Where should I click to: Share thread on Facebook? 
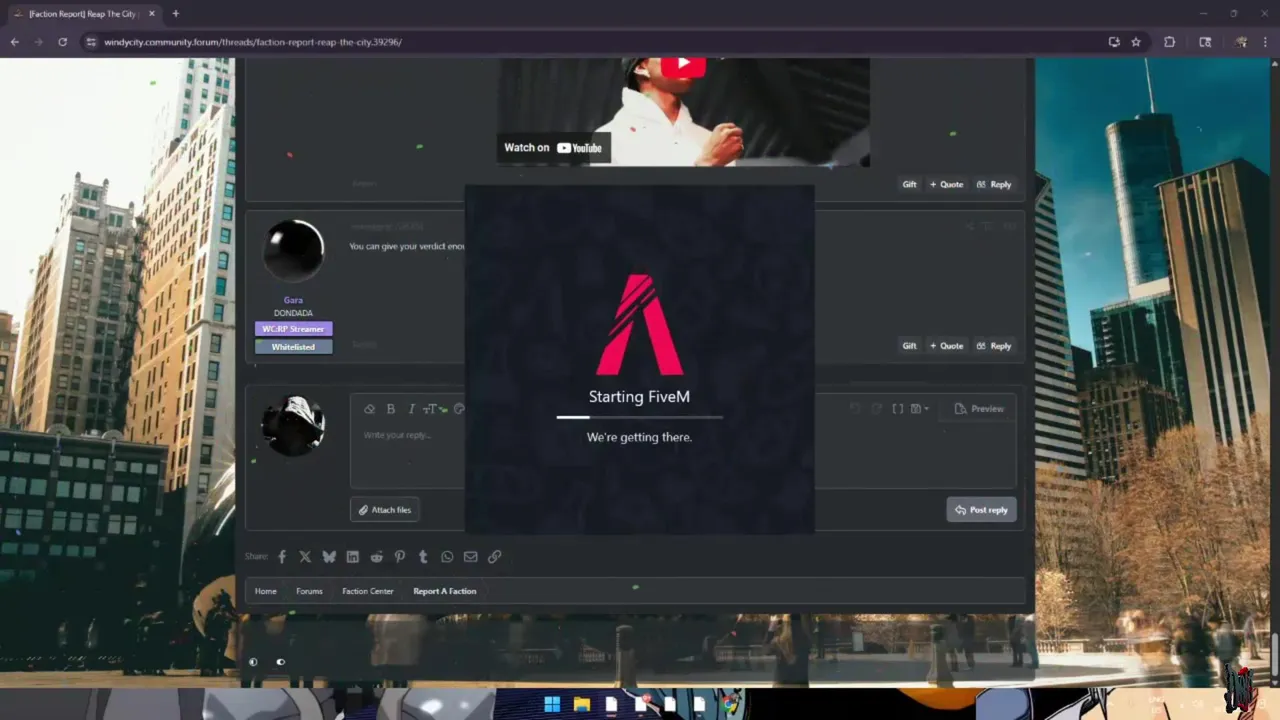[282, 557]
